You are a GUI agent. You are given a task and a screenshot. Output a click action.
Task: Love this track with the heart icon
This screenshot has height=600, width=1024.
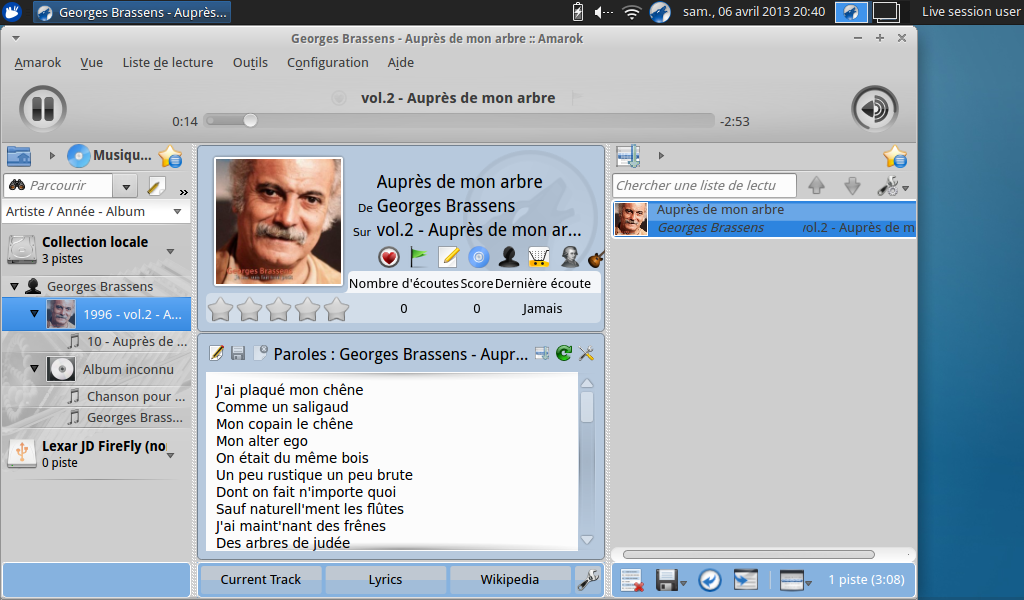(x=389, y=257)
